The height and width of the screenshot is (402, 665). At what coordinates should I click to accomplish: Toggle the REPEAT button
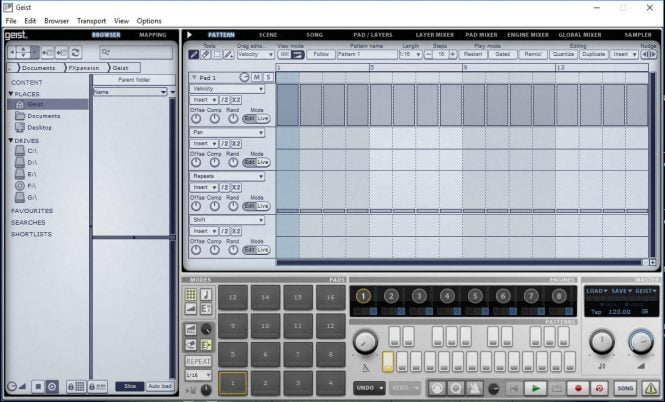point(198,361)
